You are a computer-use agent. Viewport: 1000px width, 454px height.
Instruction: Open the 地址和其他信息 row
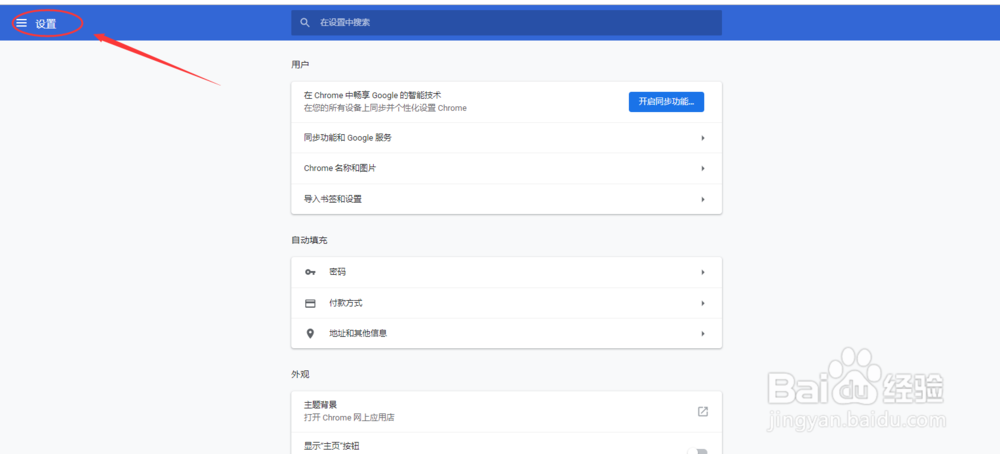506,333
